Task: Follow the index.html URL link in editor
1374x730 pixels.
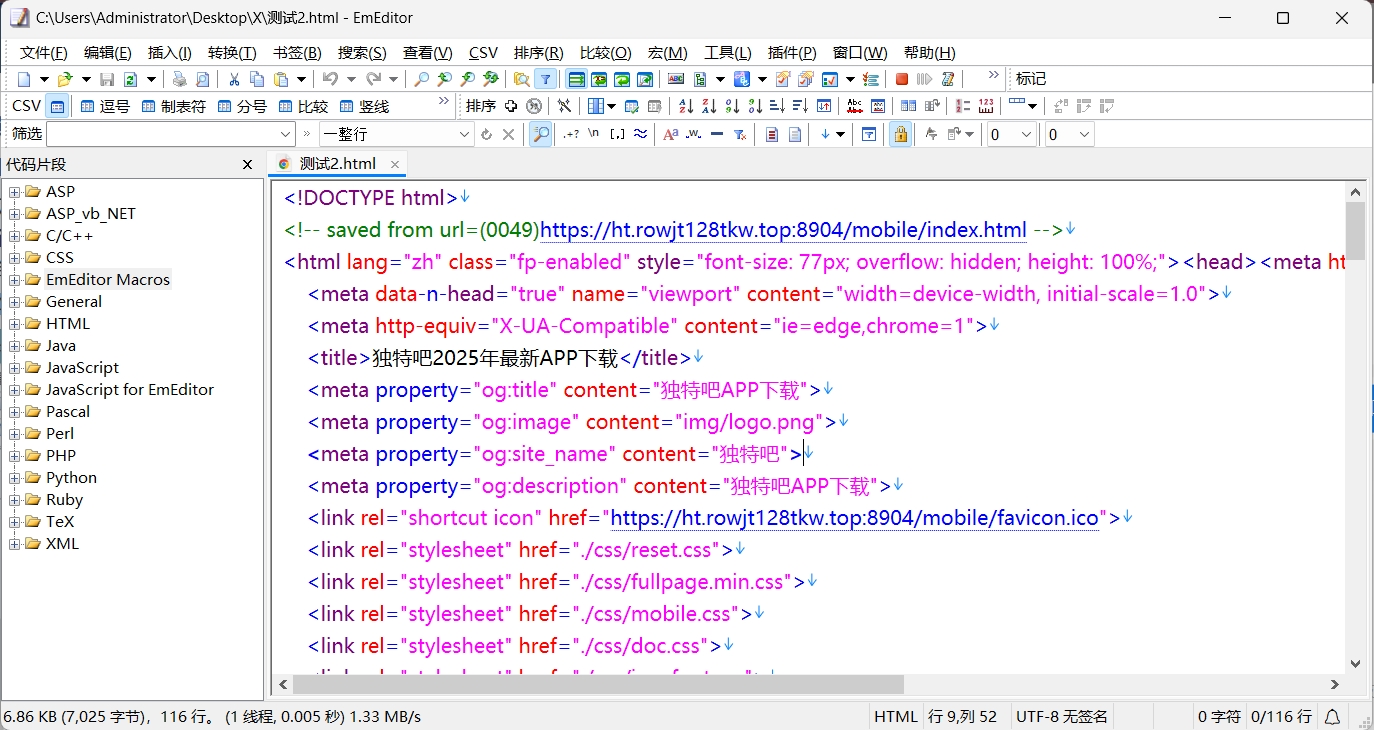Action: point(783,230)
